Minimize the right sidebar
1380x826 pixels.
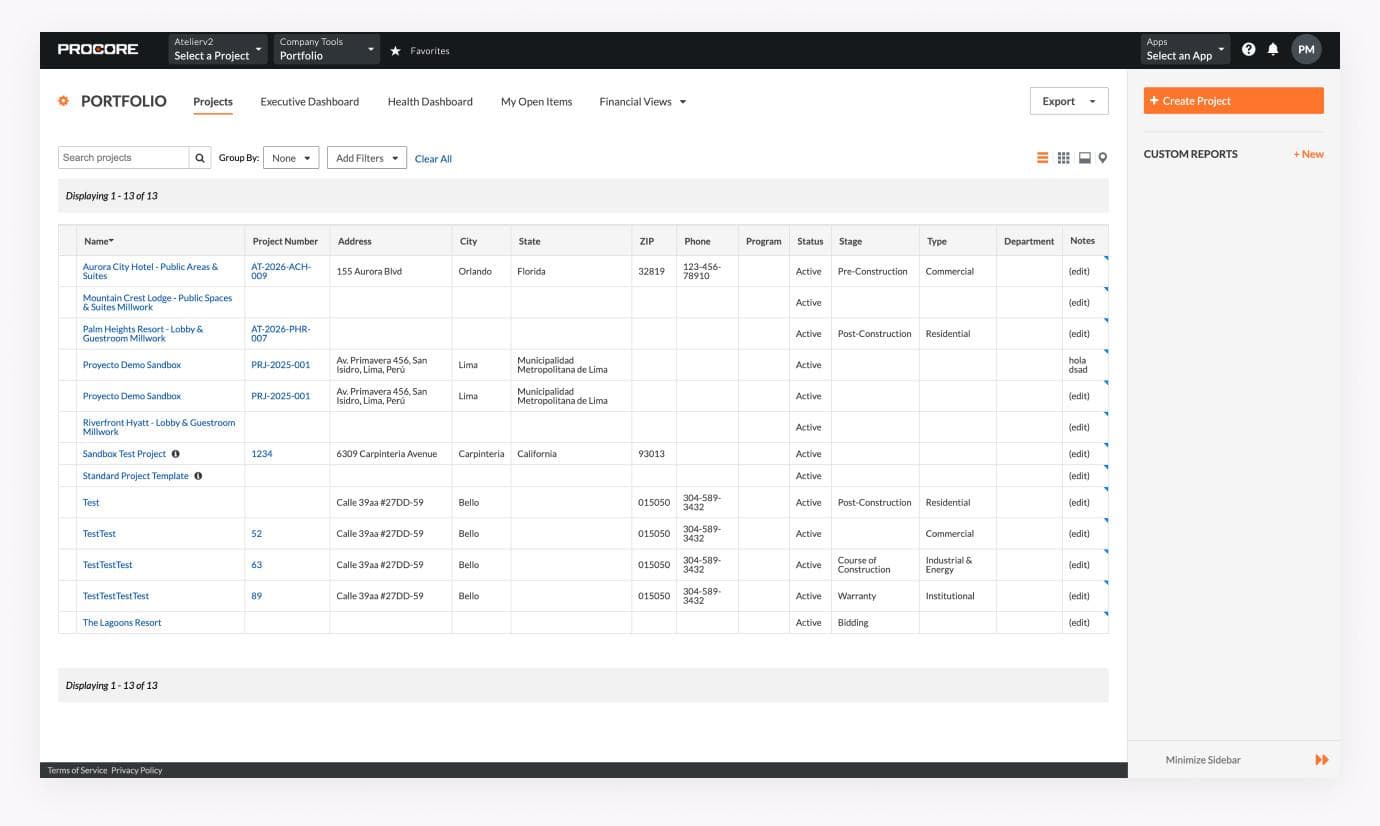(x=1202, y=759)
